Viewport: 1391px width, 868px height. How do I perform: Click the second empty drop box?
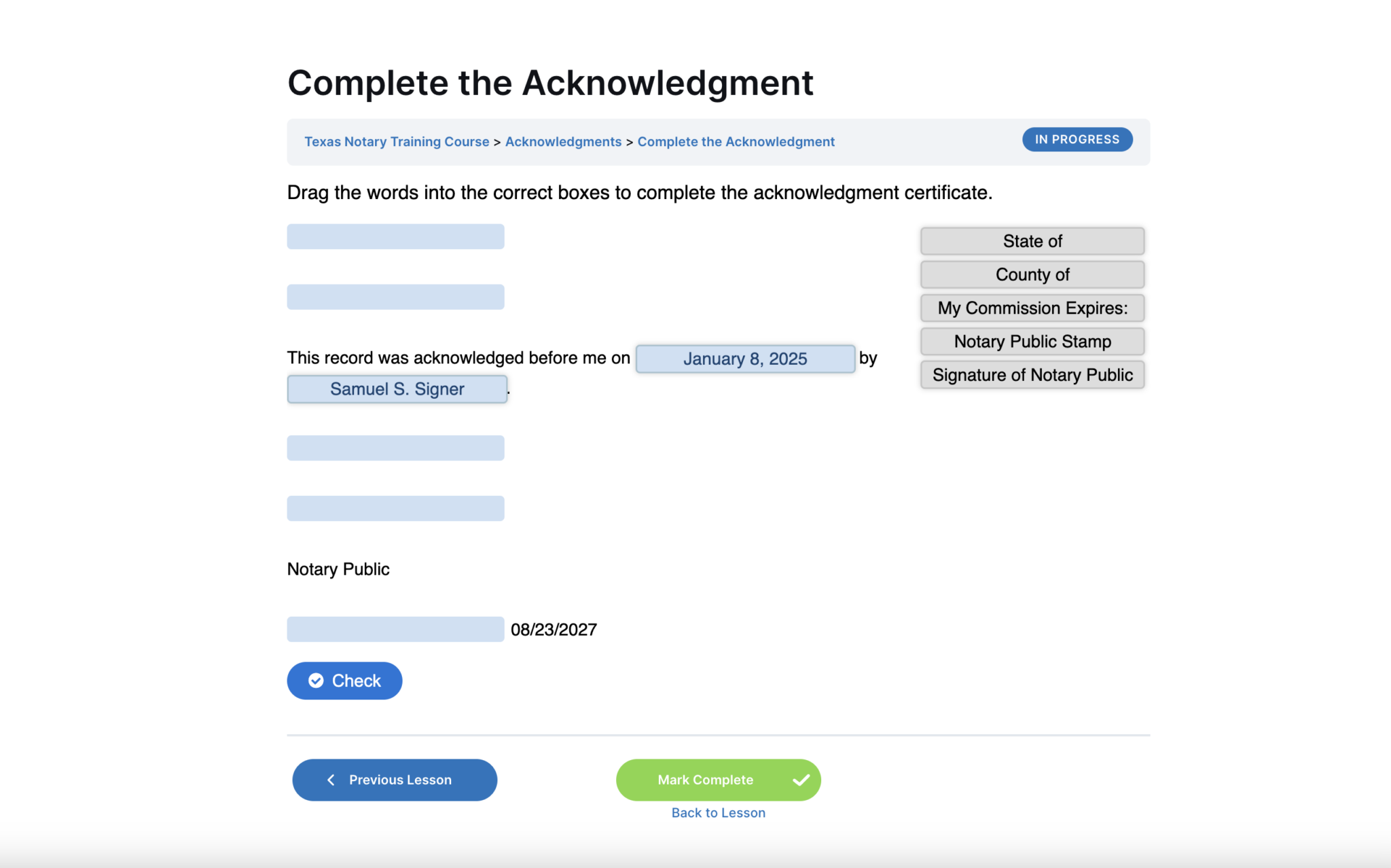[395, 297]
